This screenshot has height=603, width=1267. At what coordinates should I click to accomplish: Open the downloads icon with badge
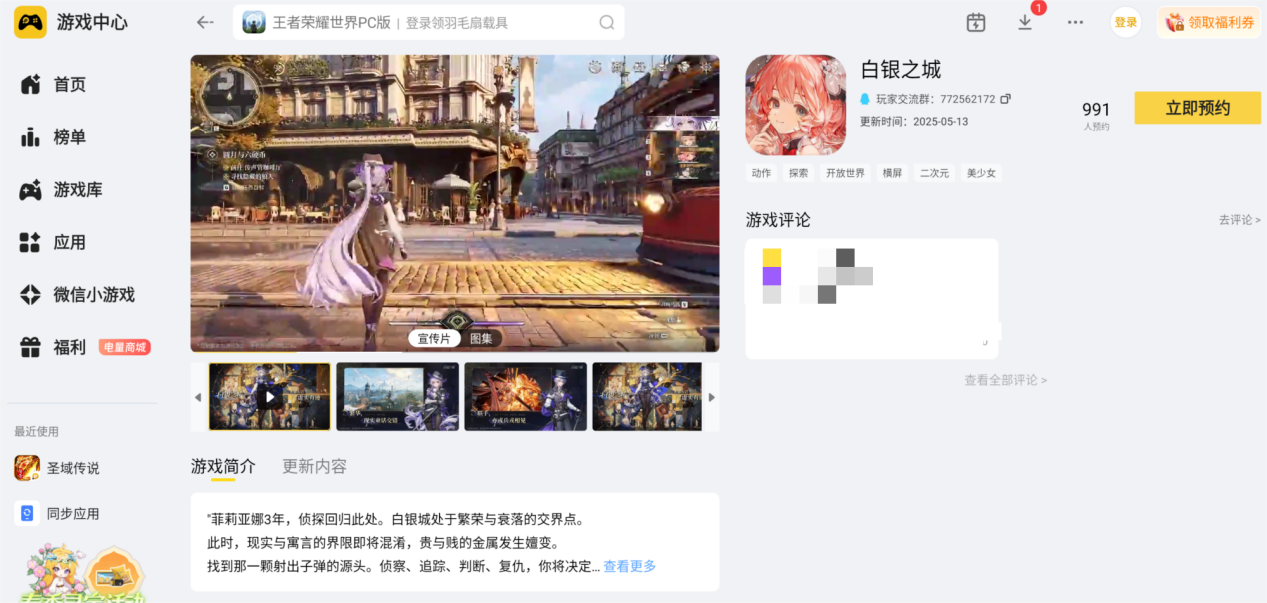tap(1025, 22)
